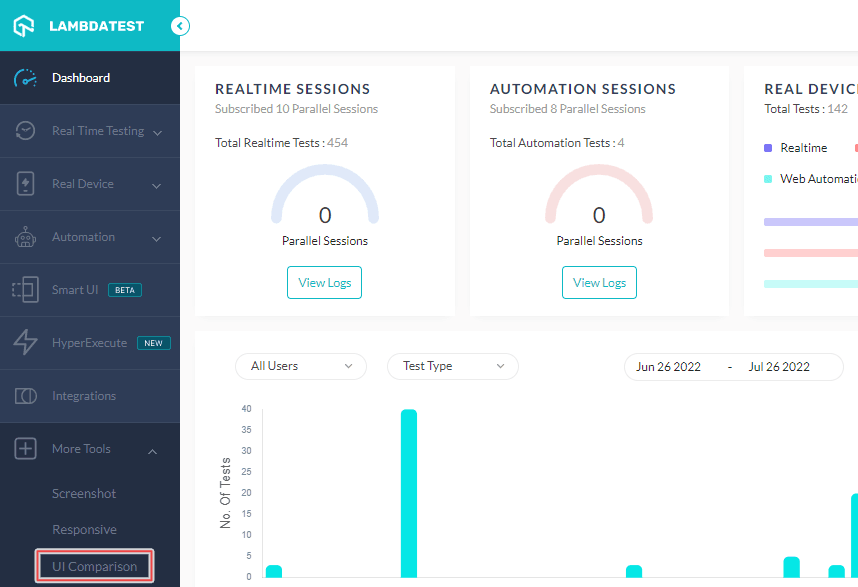This screenshot has height=587, width=858.
Task: Collapse the left navigation sidebar
Action: pyautogui.click(x=180, y=26)
